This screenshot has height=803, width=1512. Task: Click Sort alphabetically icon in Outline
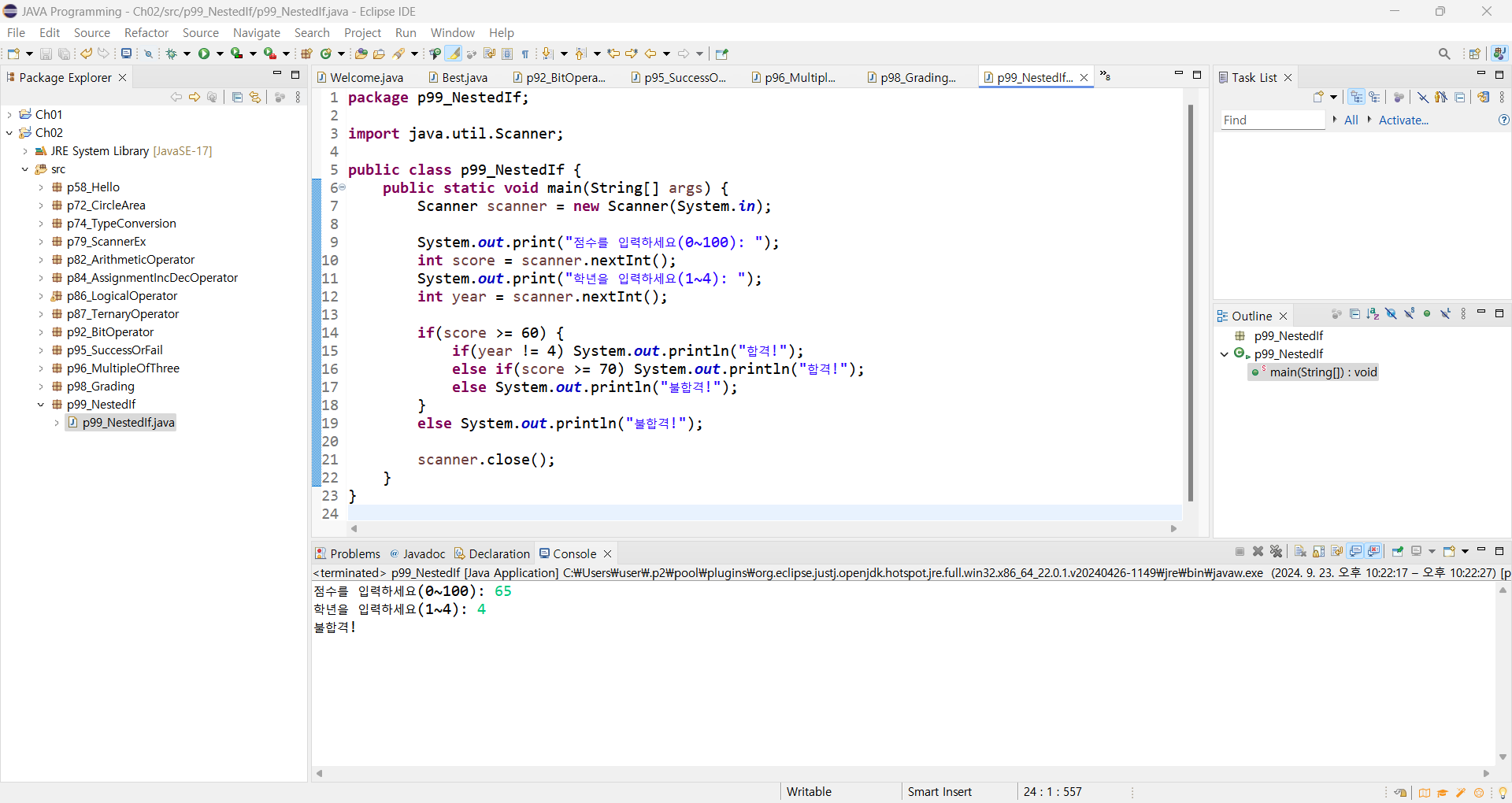pos(1373,314)
